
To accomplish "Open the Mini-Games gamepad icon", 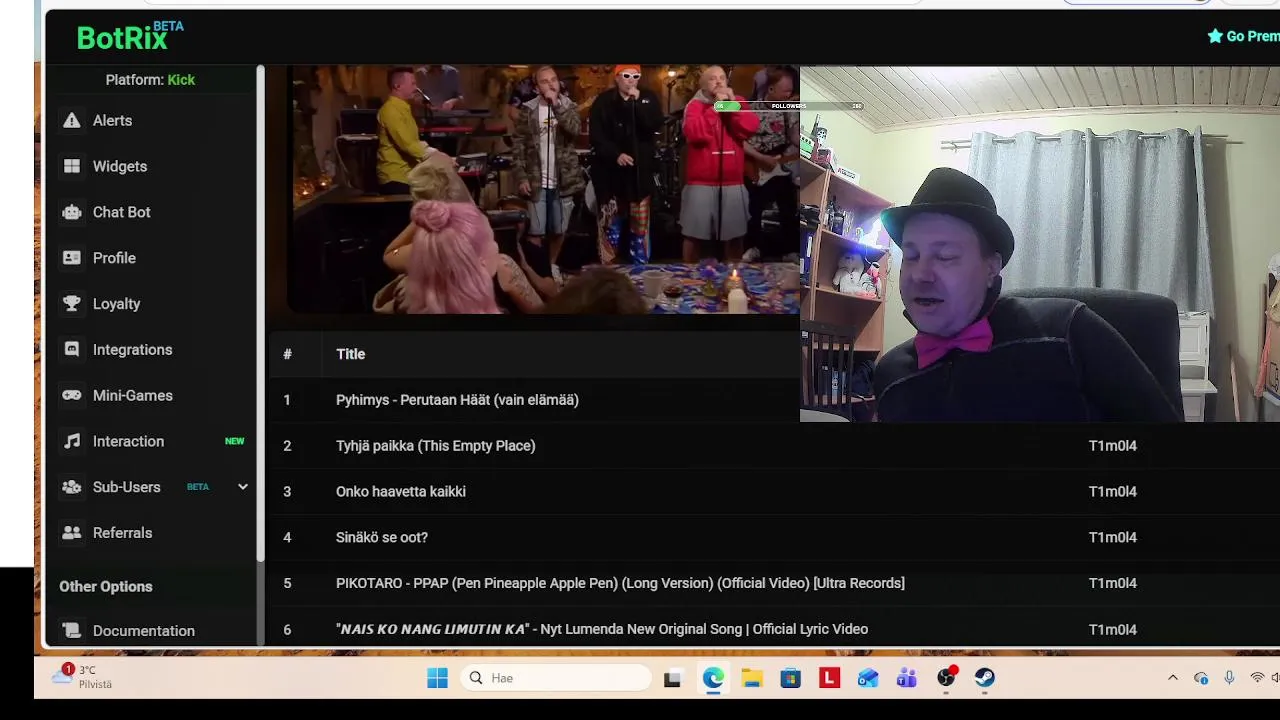I will [x=71, y=396].
